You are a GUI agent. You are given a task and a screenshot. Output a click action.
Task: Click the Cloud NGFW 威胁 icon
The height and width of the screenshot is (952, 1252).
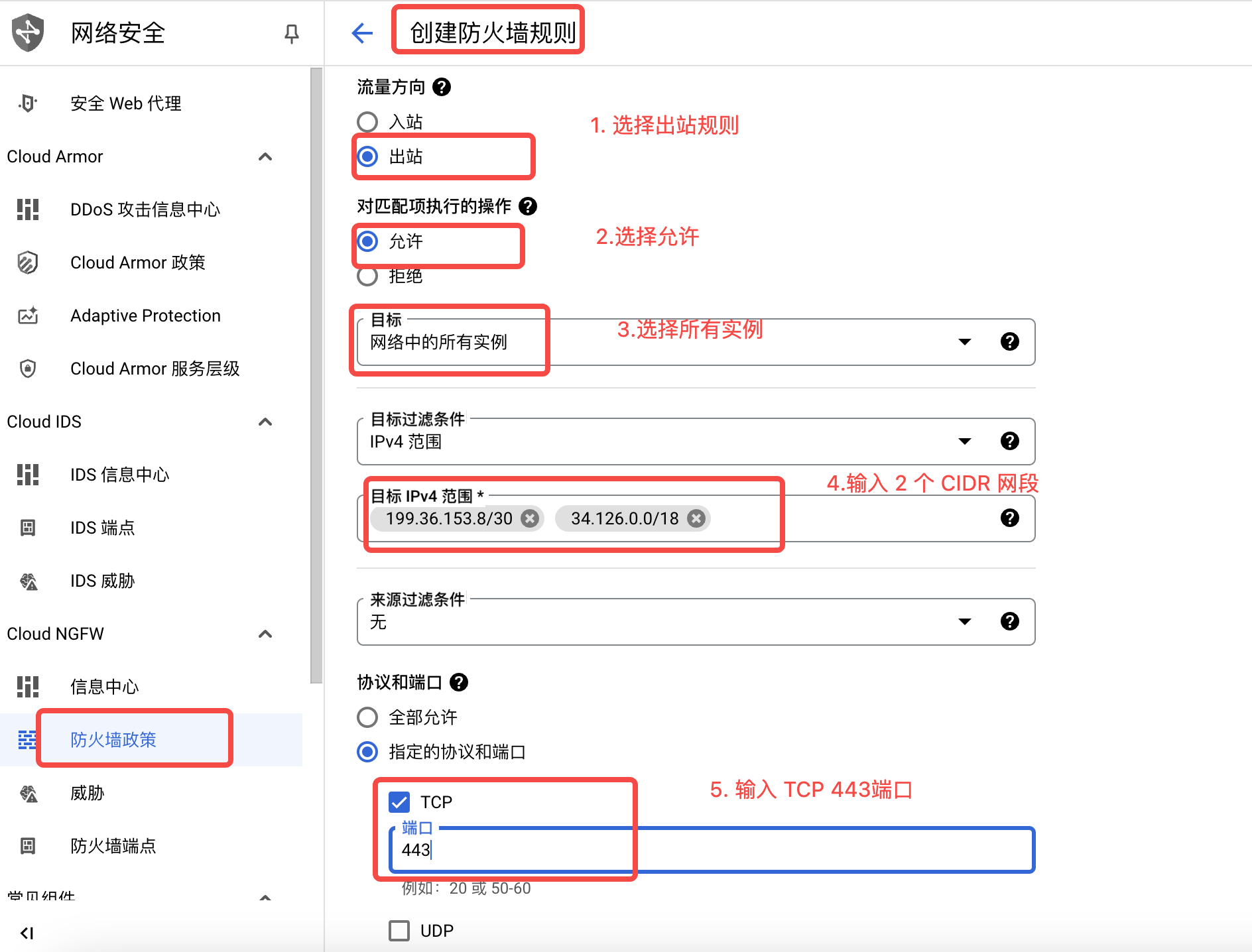28,793
